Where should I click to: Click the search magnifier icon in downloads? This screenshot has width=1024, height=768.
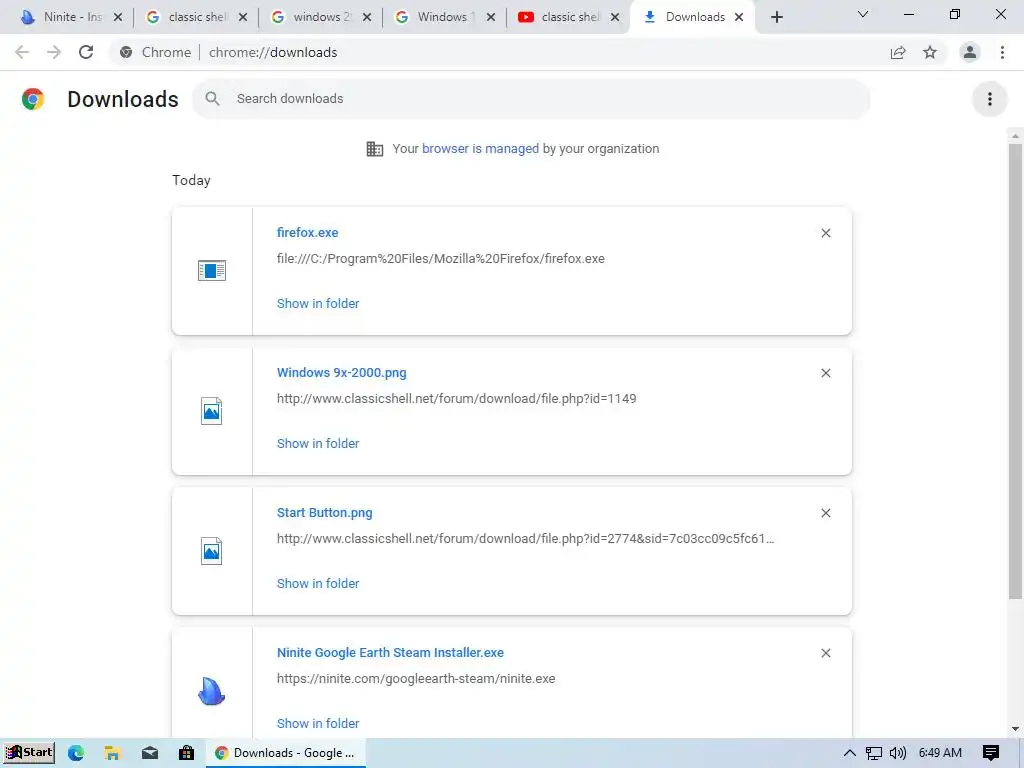click(212, 99)
